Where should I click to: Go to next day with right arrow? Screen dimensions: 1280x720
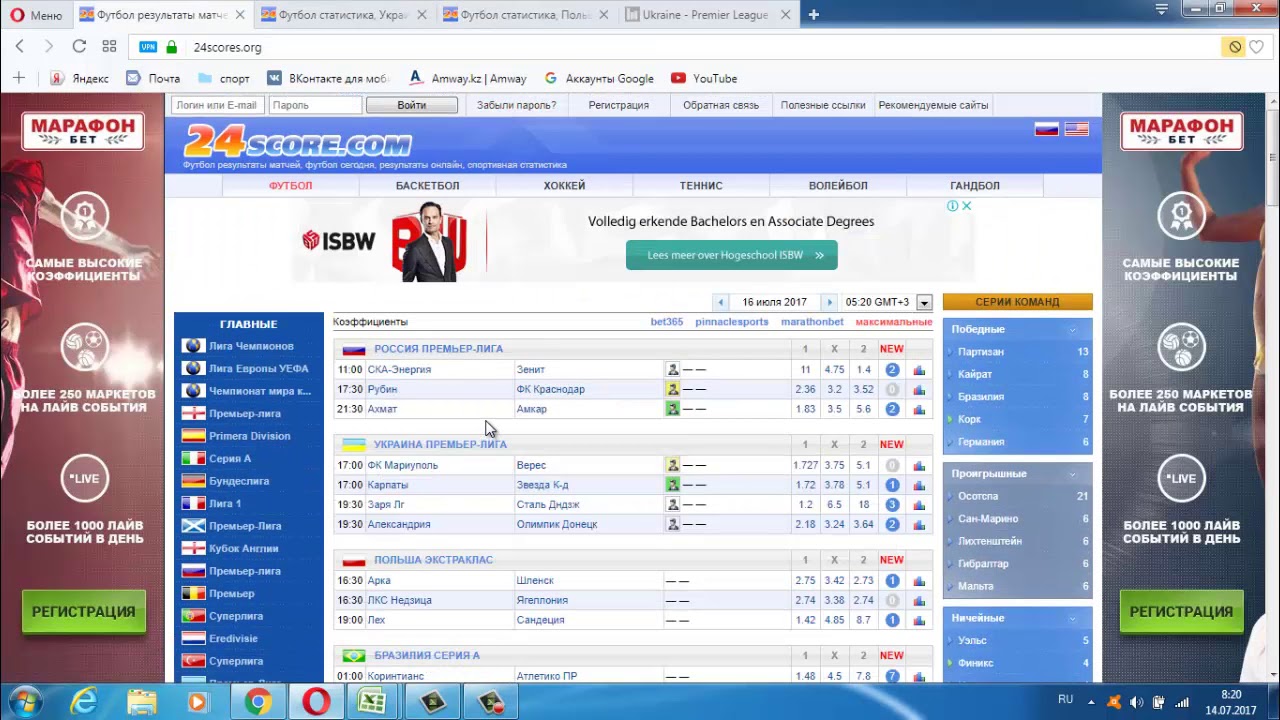tap(828, 302)
